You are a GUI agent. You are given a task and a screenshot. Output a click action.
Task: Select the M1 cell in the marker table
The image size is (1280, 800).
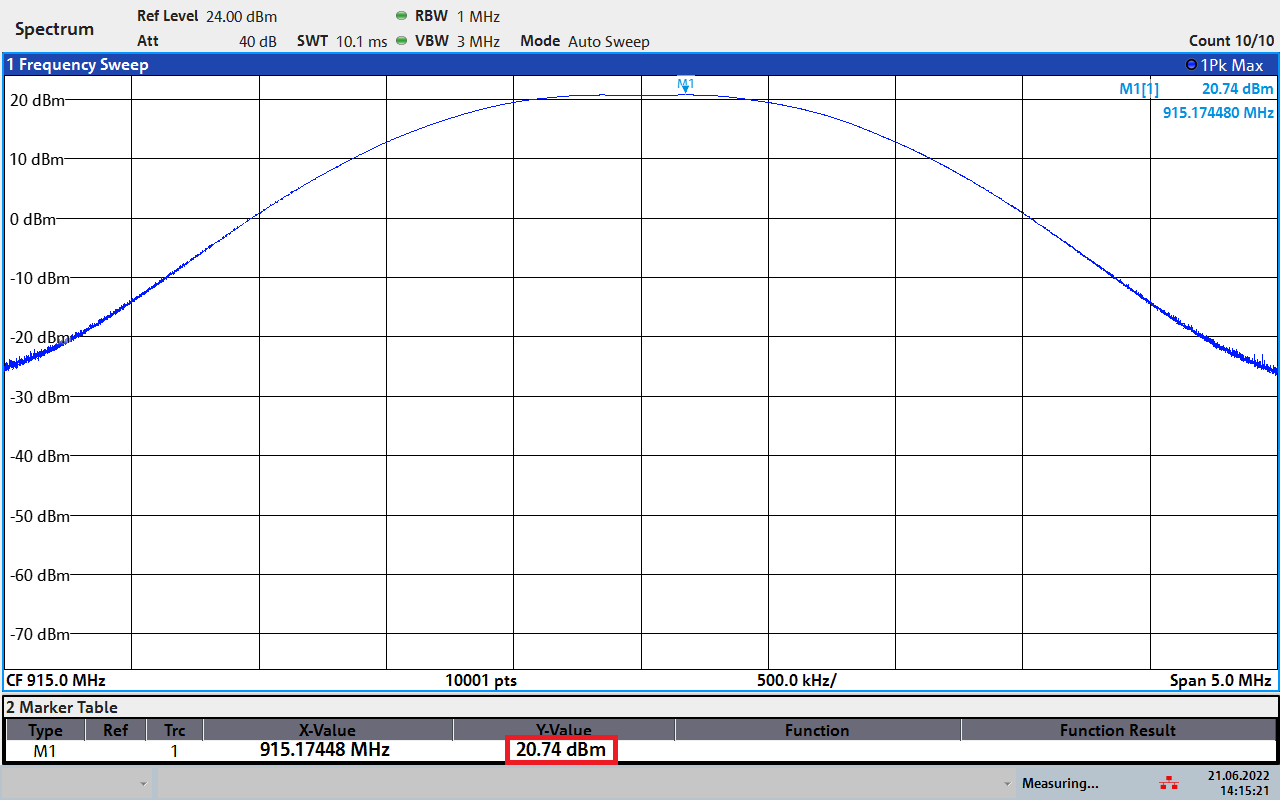pyautogui.click(x=45, y=750)
